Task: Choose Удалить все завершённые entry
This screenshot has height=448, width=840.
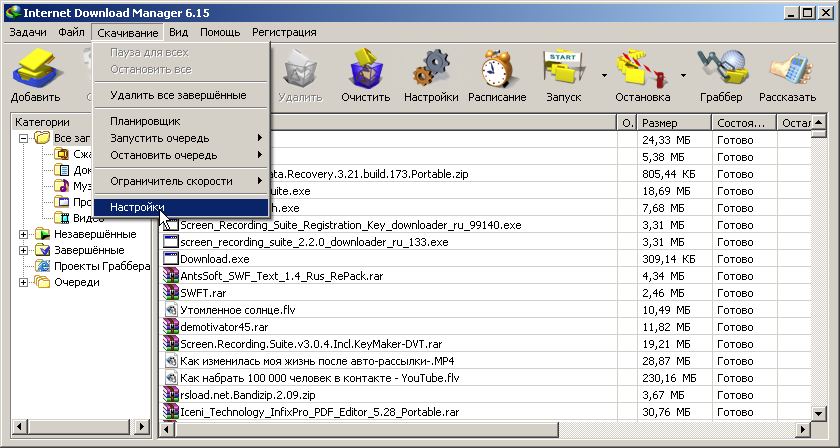Action: click(181, 95)
